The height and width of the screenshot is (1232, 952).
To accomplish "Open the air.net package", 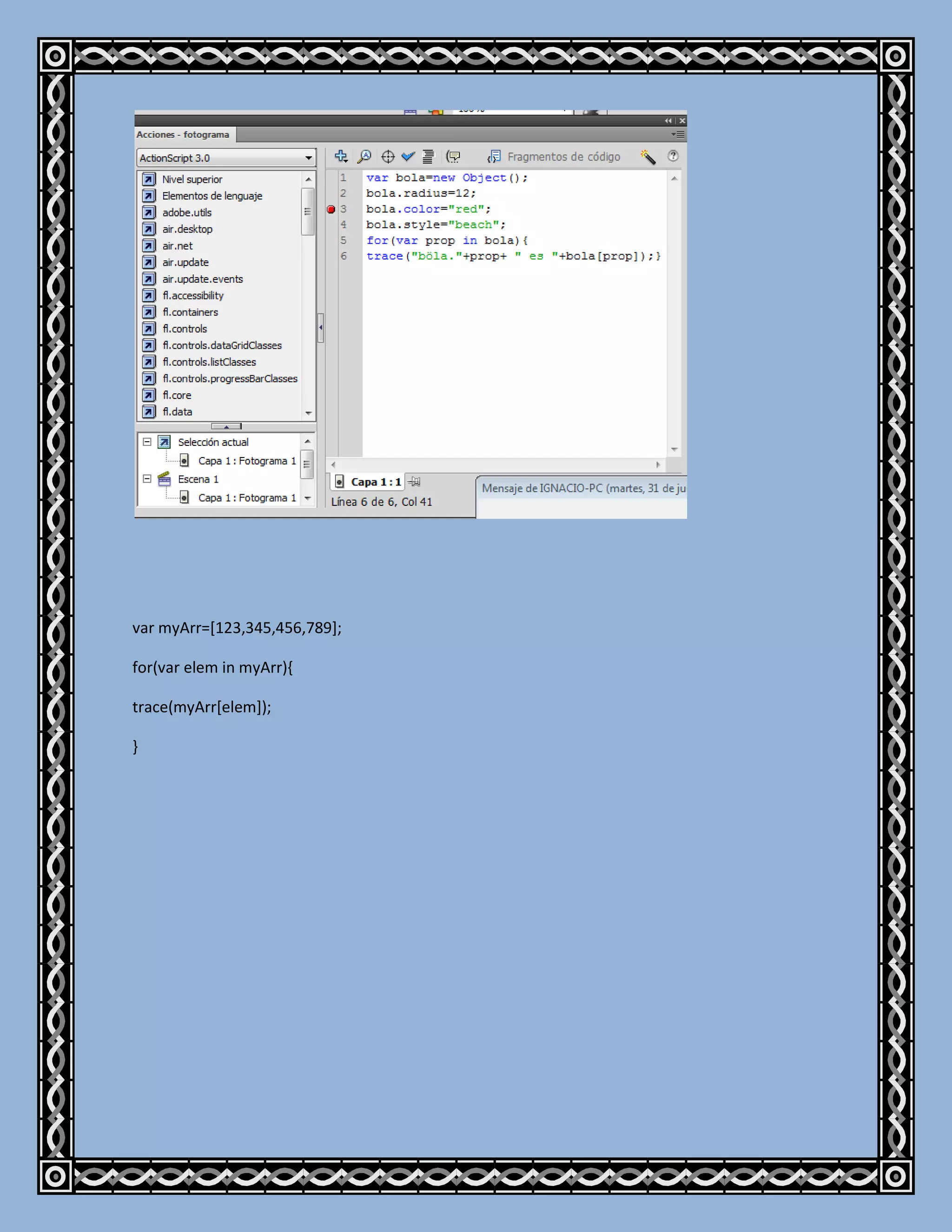I will pyautogui.click(x=177, y=246).
